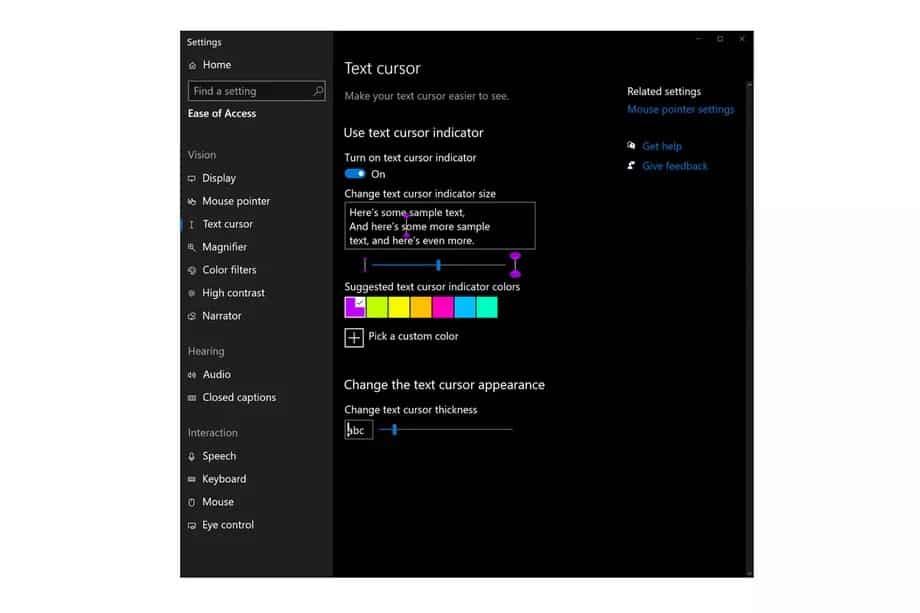Click the Get help link
This screenshot has height=613, width=920.
(x=661, y=146)
